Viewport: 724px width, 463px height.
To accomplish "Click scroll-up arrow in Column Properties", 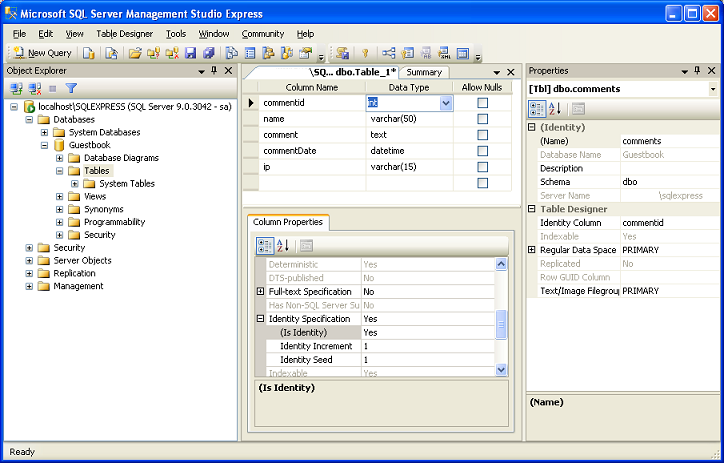I will pos(501,264).
